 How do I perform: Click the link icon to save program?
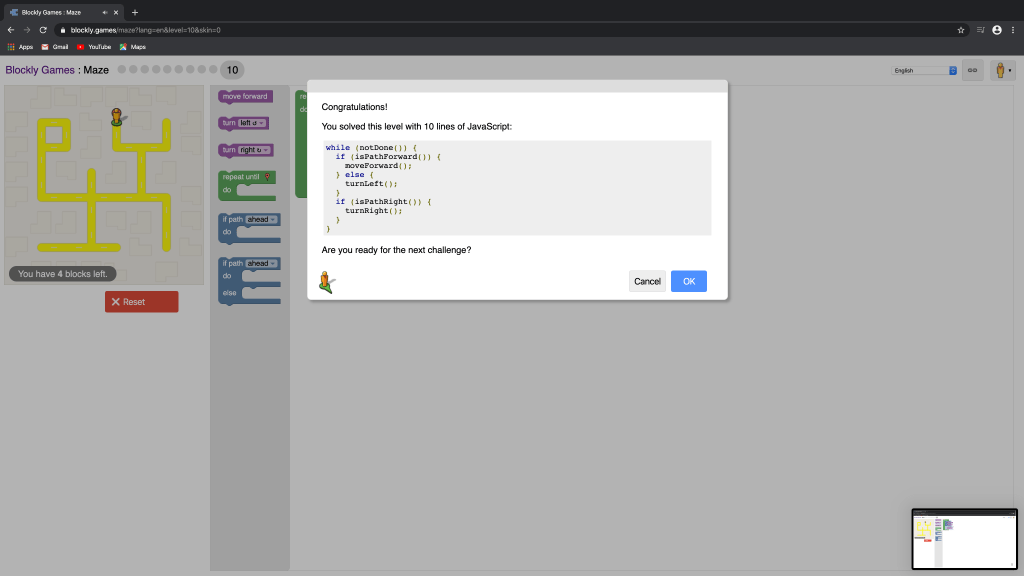point(972,71)
